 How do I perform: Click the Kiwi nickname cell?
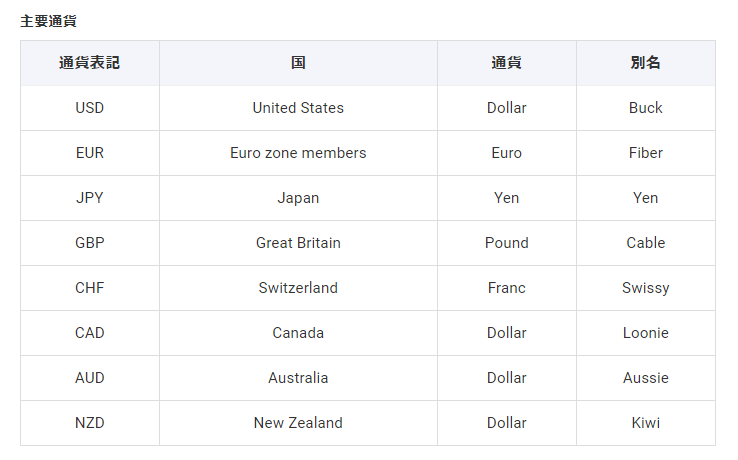click(646, 423)
